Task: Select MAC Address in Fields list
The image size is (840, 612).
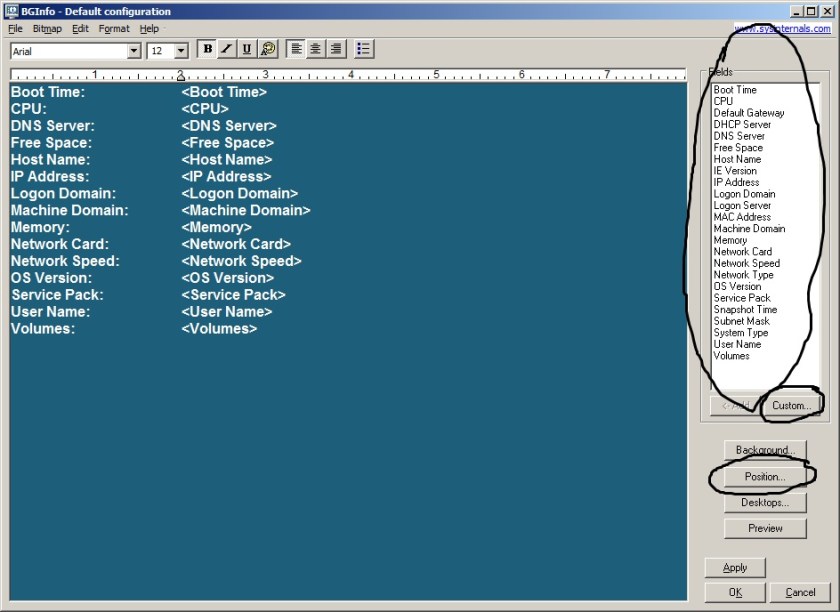Action: point(742,217)
